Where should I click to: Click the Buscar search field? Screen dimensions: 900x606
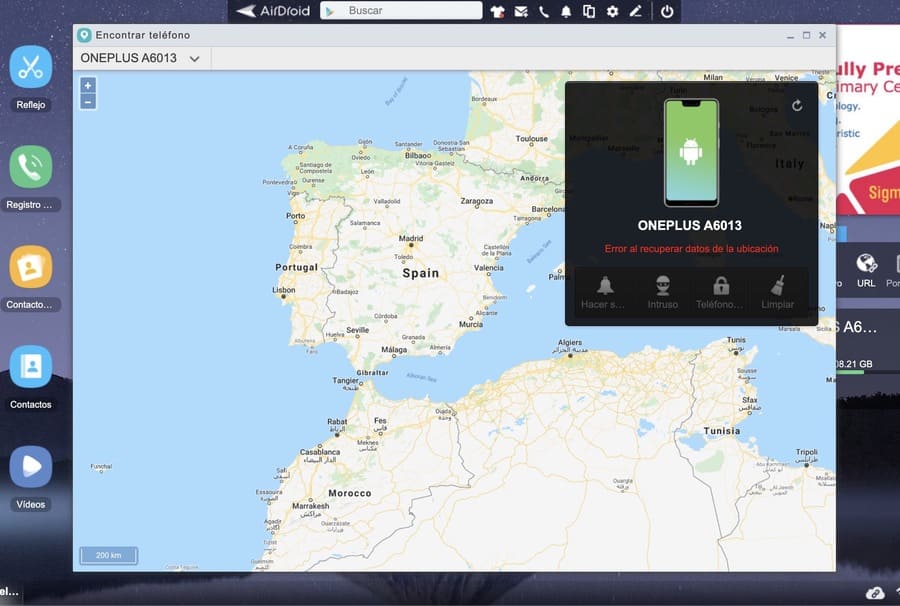(401, 11)
